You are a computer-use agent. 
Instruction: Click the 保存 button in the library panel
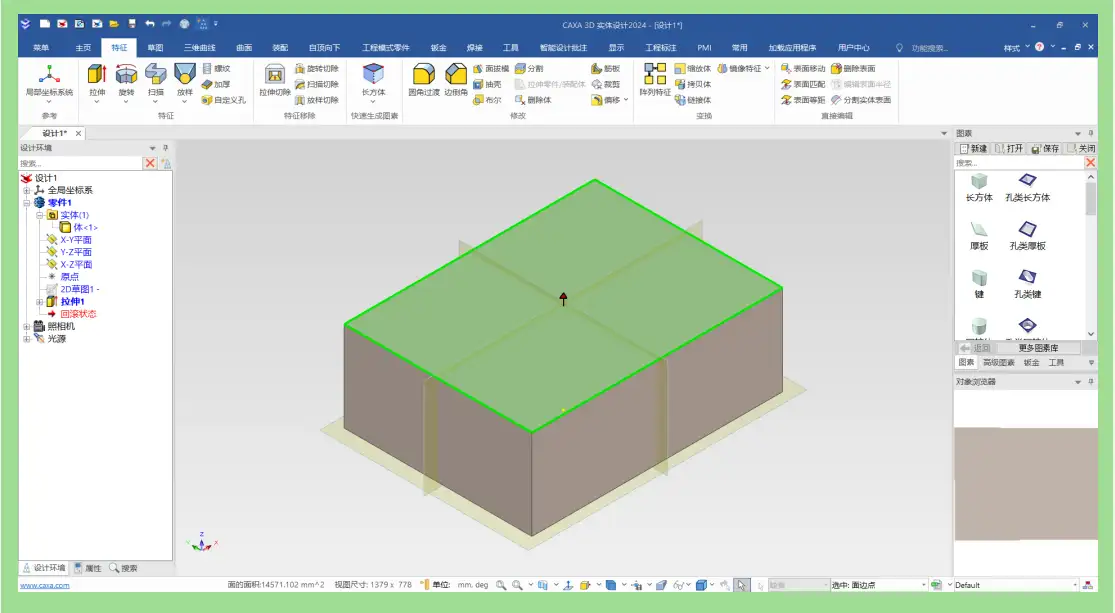click(x=1047, y=149)
